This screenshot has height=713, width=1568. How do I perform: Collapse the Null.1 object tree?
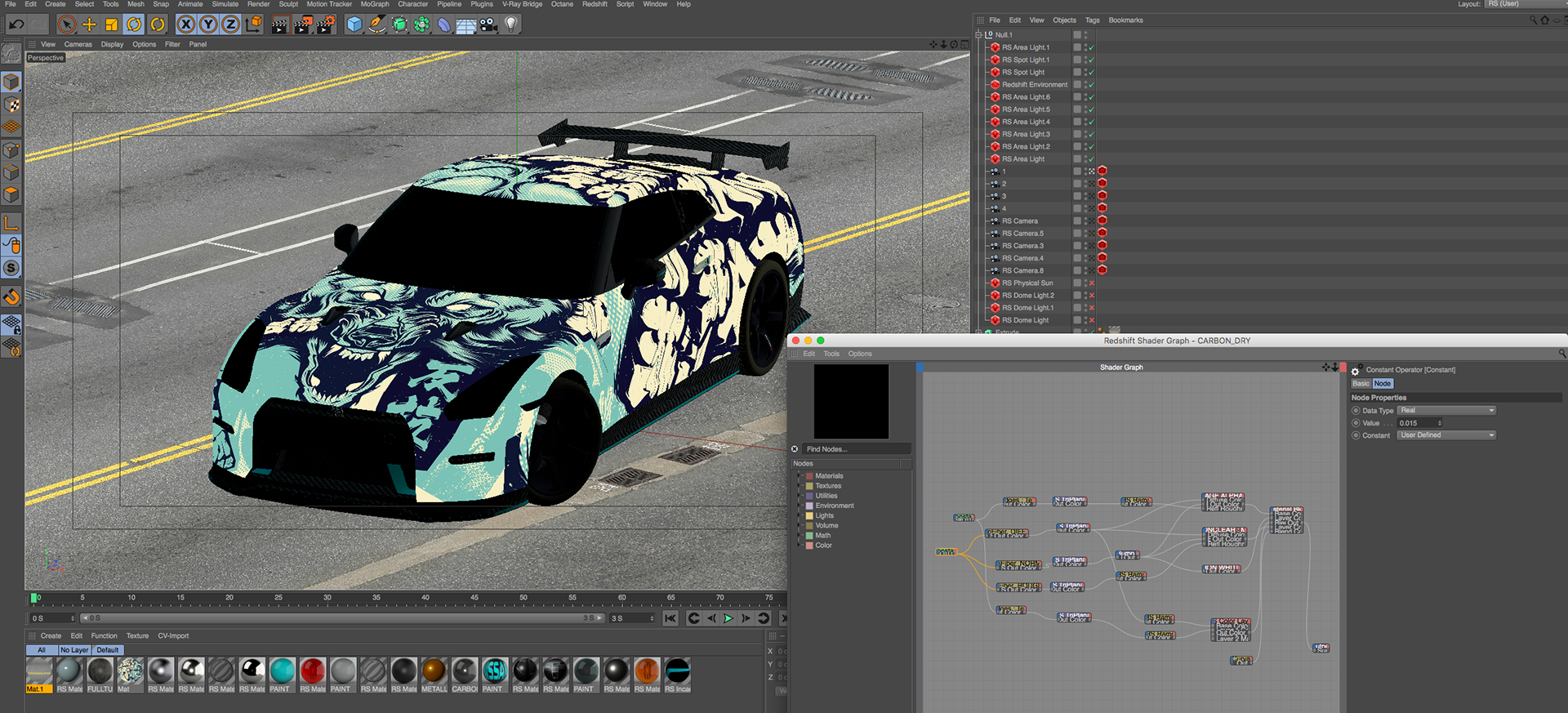tap(978, 35)
